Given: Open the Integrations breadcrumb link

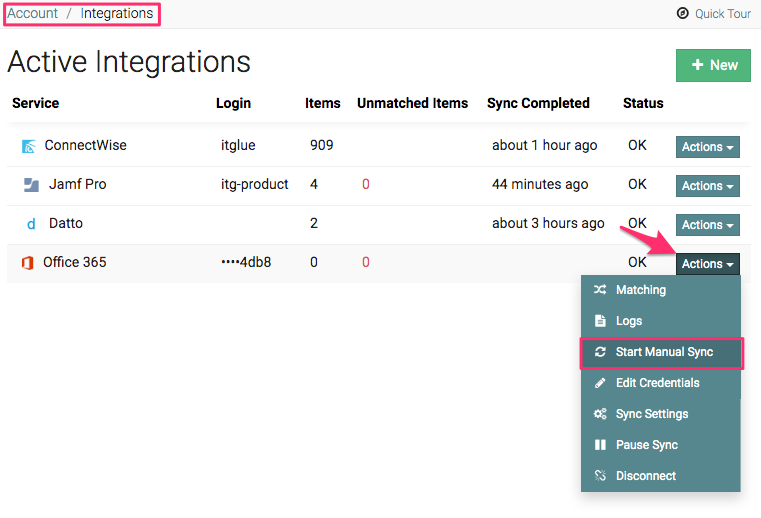Looking at the screenshot, I should pyautogui.click(x=117, y=14).
